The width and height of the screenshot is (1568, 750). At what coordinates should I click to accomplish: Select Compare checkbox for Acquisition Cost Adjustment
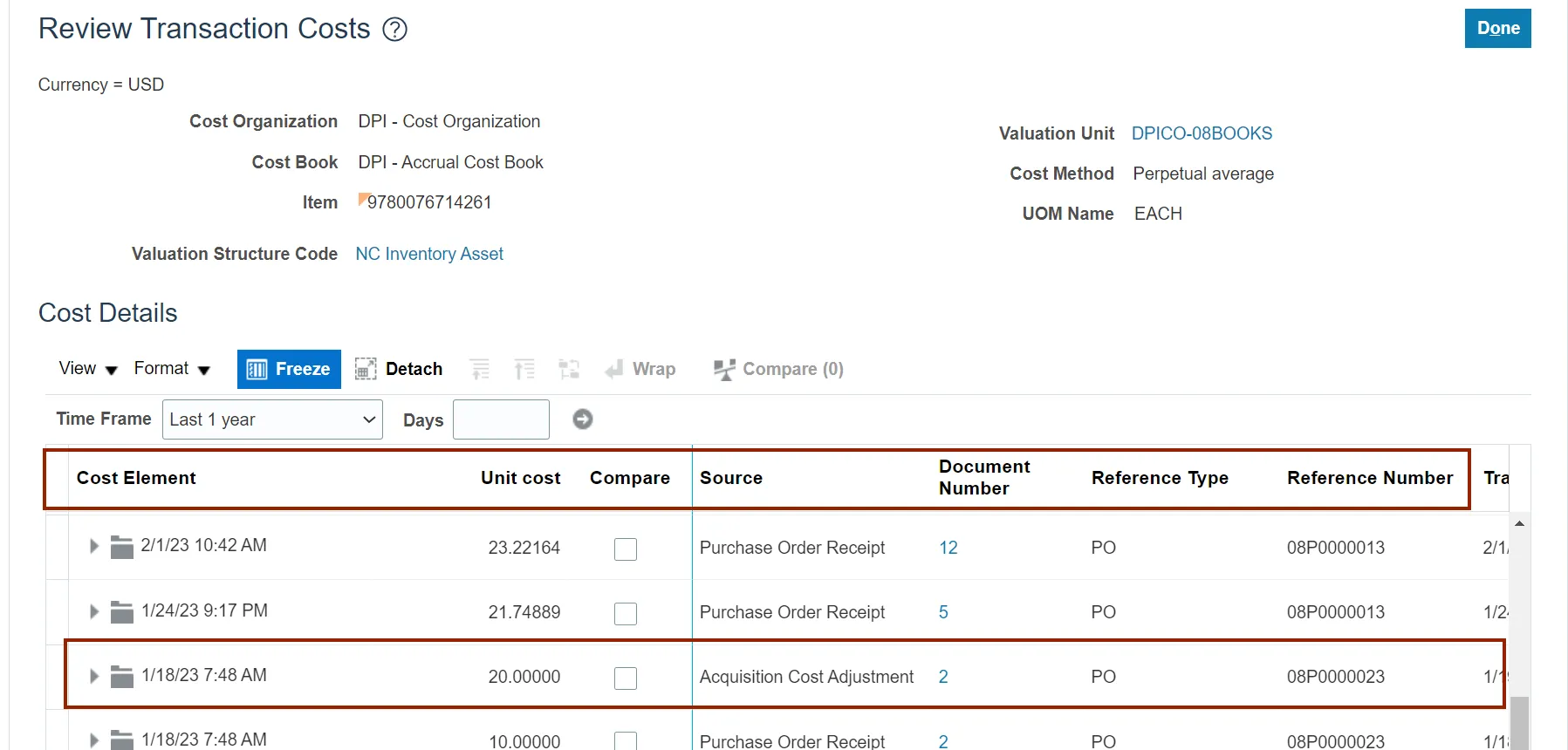pyautogui.click(x=626, y=678)
